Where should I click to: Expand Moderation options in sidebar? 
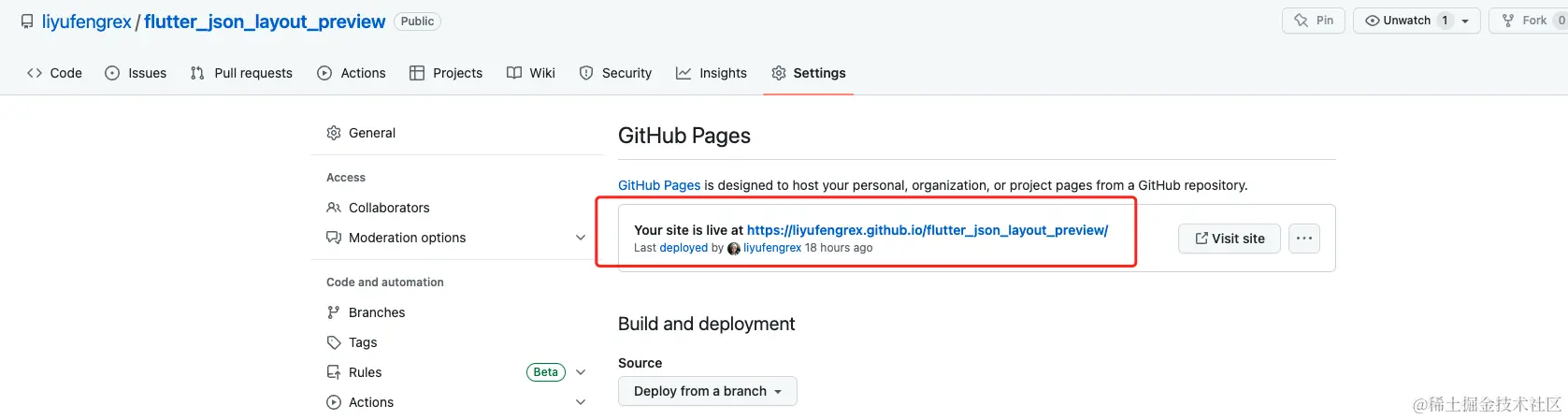click(581, 238)
